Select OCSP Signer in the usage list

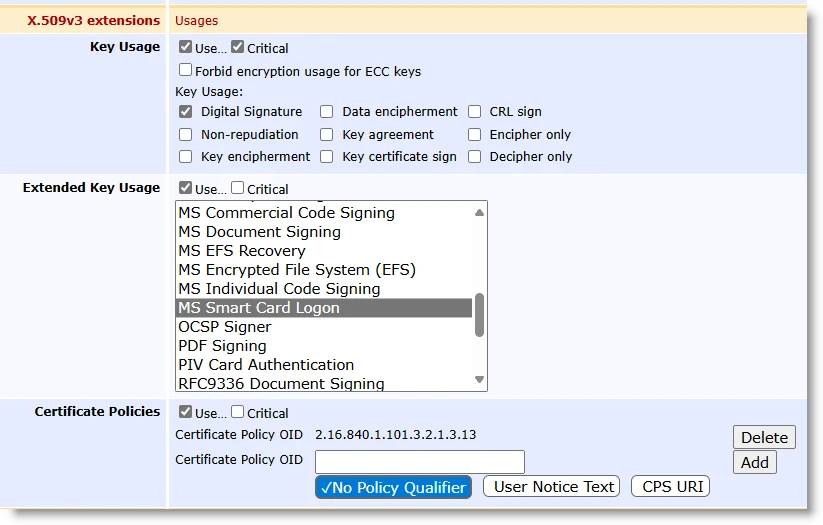pos(323,327)
